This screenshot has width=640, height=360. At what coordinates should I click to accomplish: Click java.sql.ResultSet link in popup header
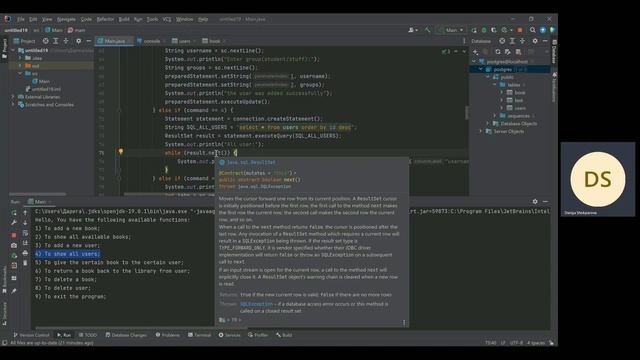[x=251, y=162]
